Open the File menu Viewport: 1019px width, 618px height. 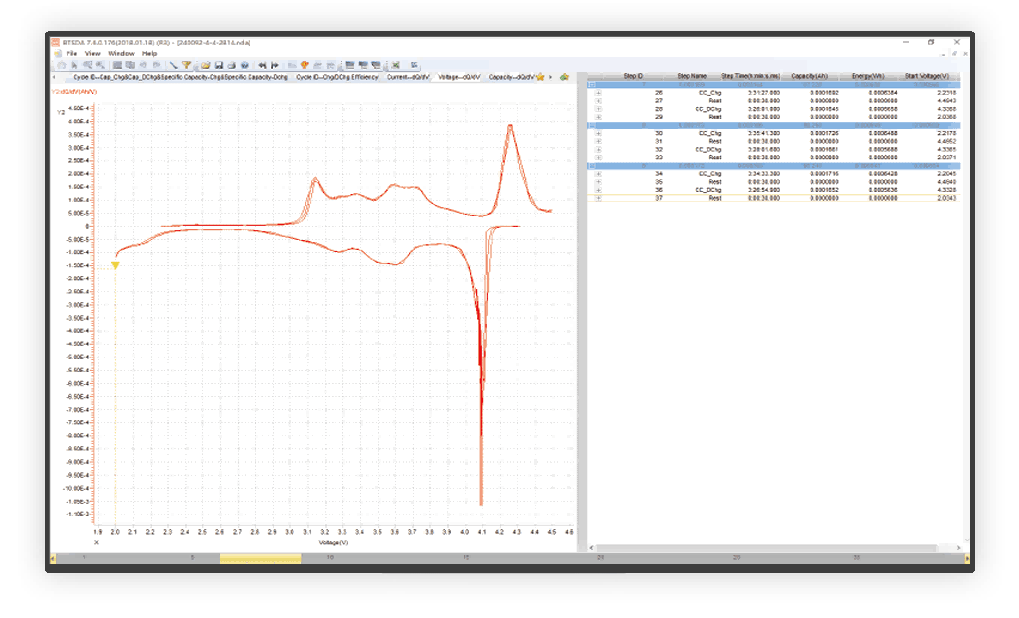pos(71,53)
